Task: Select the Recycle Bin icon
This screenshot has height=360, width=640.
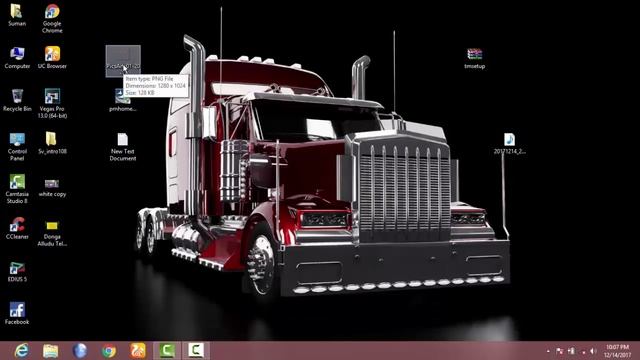Action: 17,100
